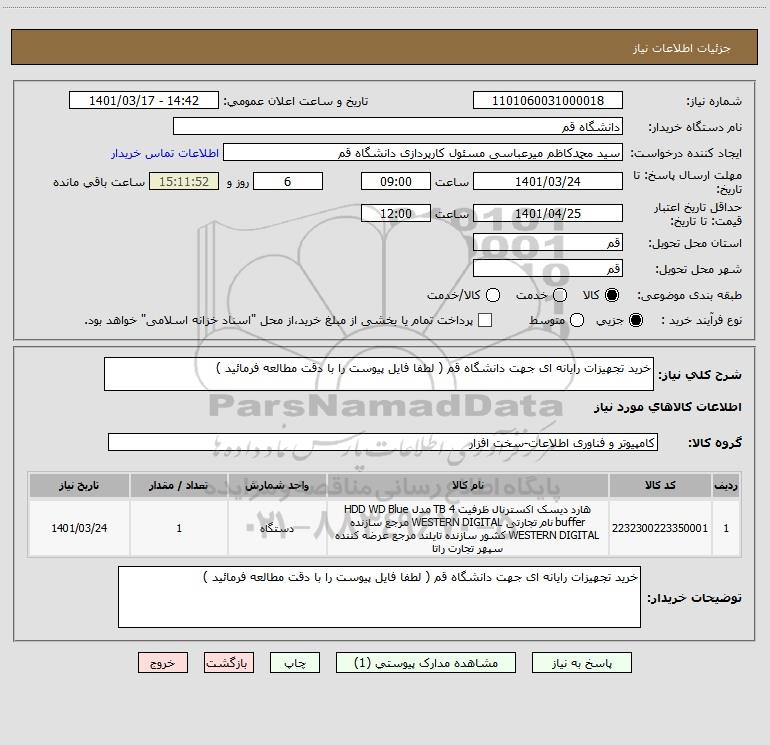This screenshot has height=745, width=770.
Task: Click the HDD WD Blue product name cell
Action: click(x=468, y=528)
